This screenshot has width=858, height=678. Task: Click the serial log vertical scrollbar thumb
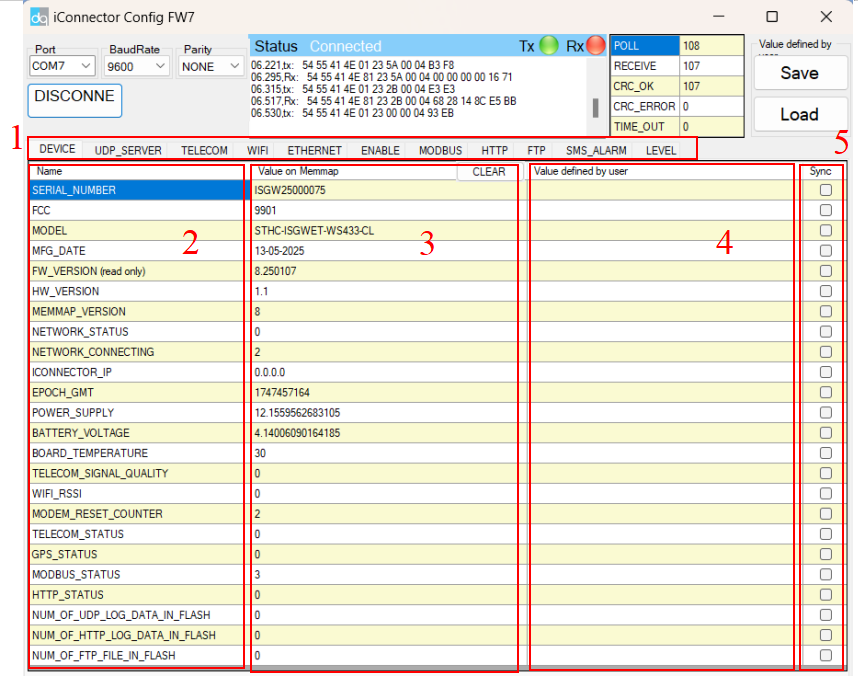click(595, 108)
